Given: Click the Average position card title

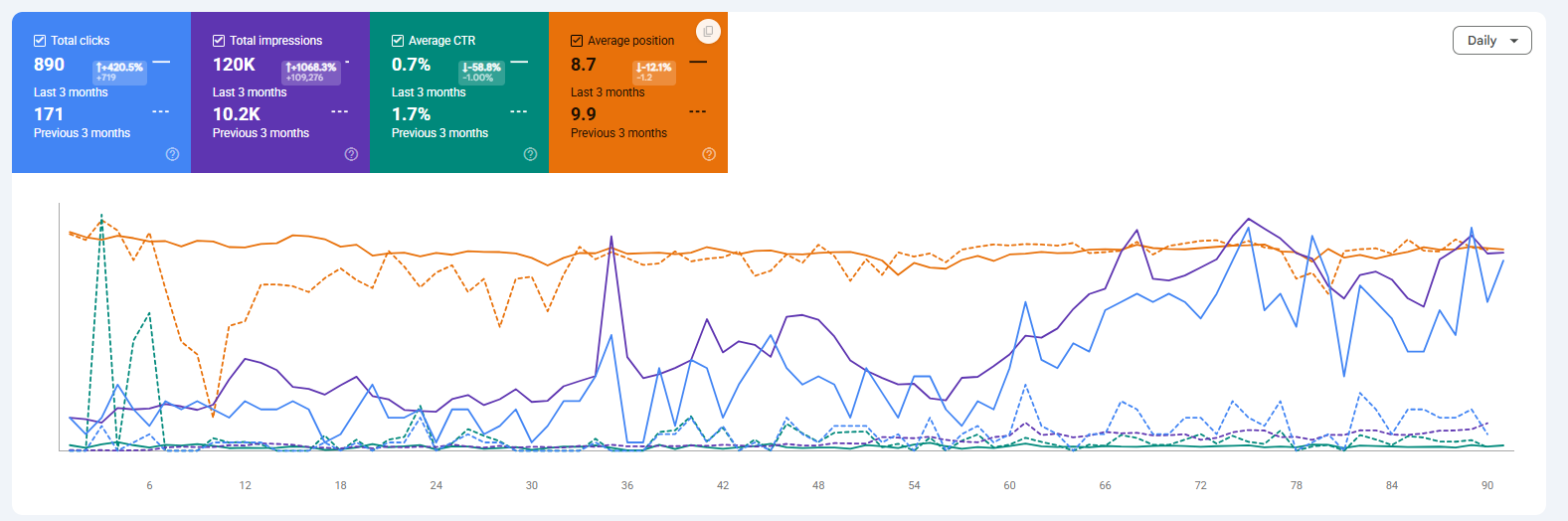Looking at the screenshot, I should (630, 41).
